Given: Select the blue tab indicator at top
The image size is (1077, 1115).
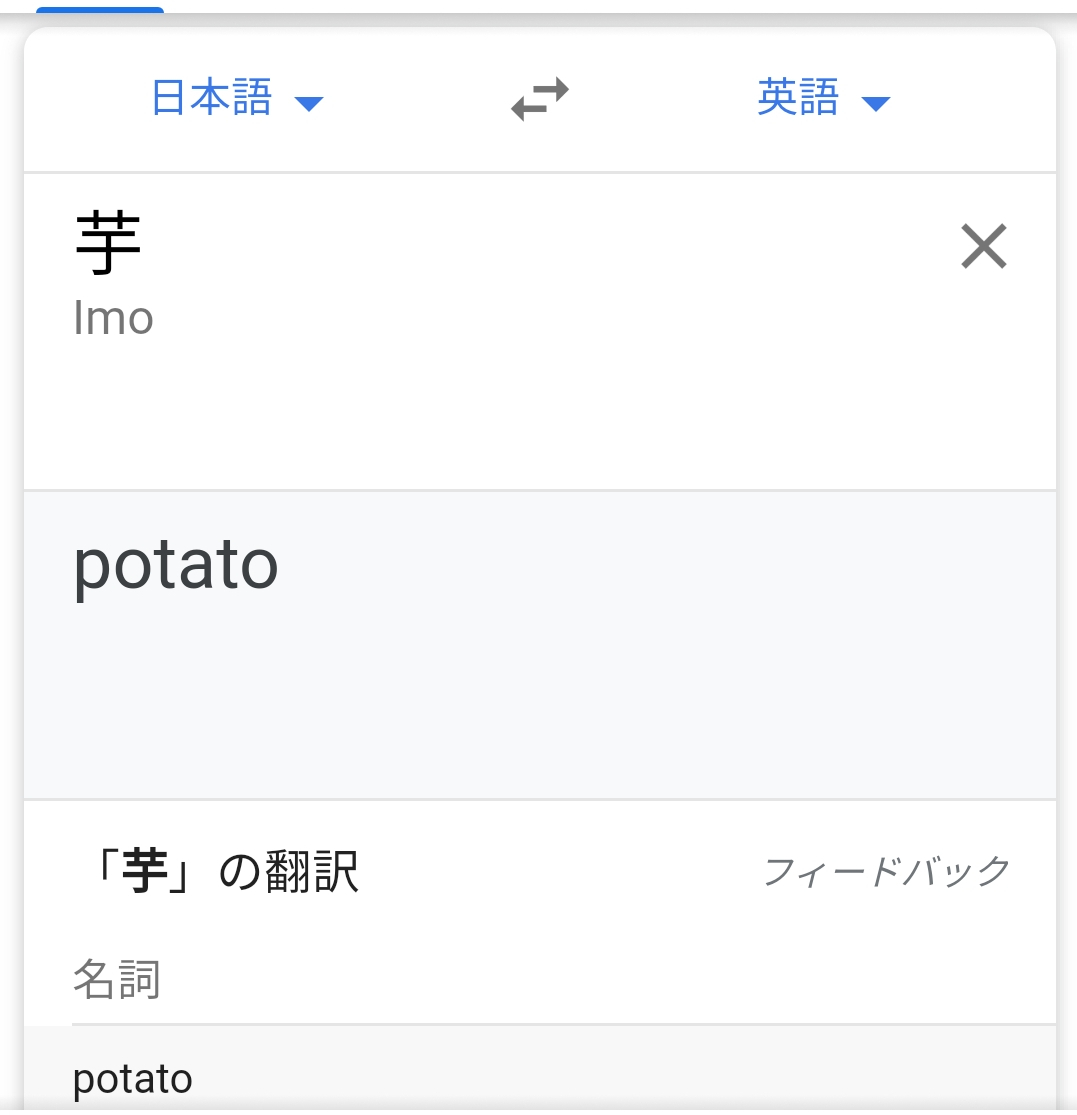Looking at the screenshot, I should (100, 11).
